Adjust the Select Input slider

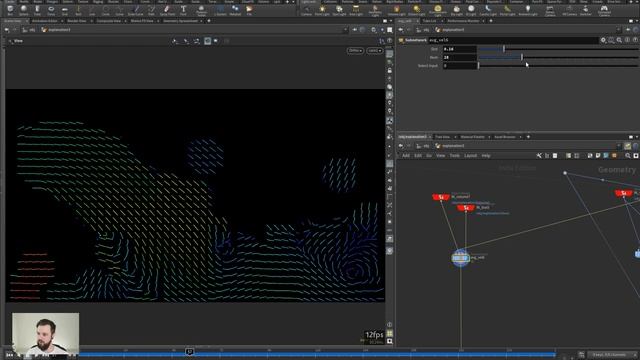558,65
